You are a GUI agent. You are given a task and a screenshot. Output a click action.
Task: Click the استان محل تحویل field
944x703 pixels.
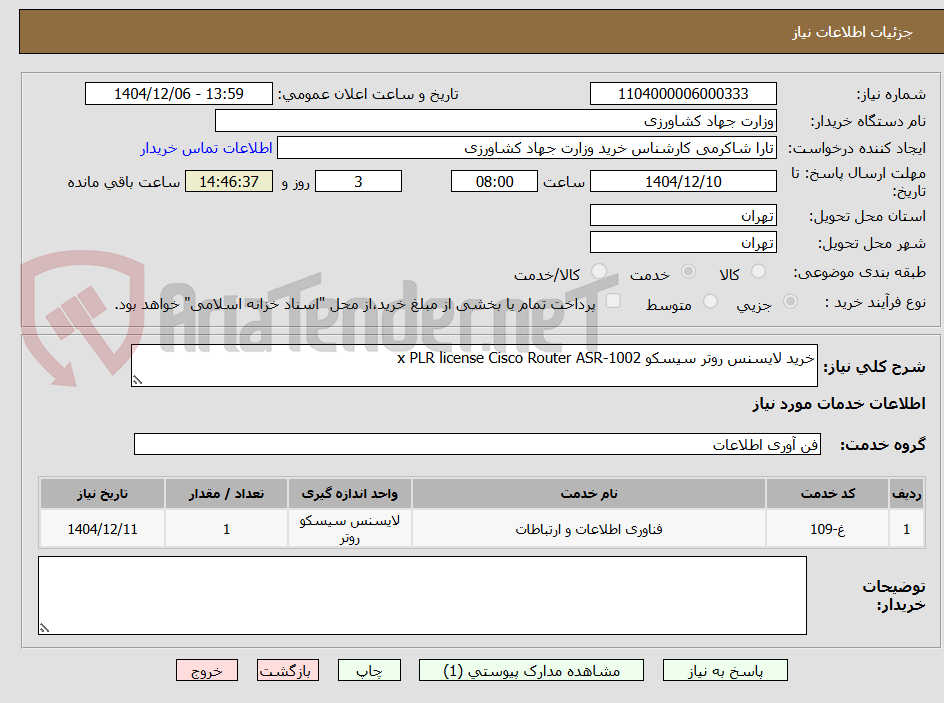683,215
